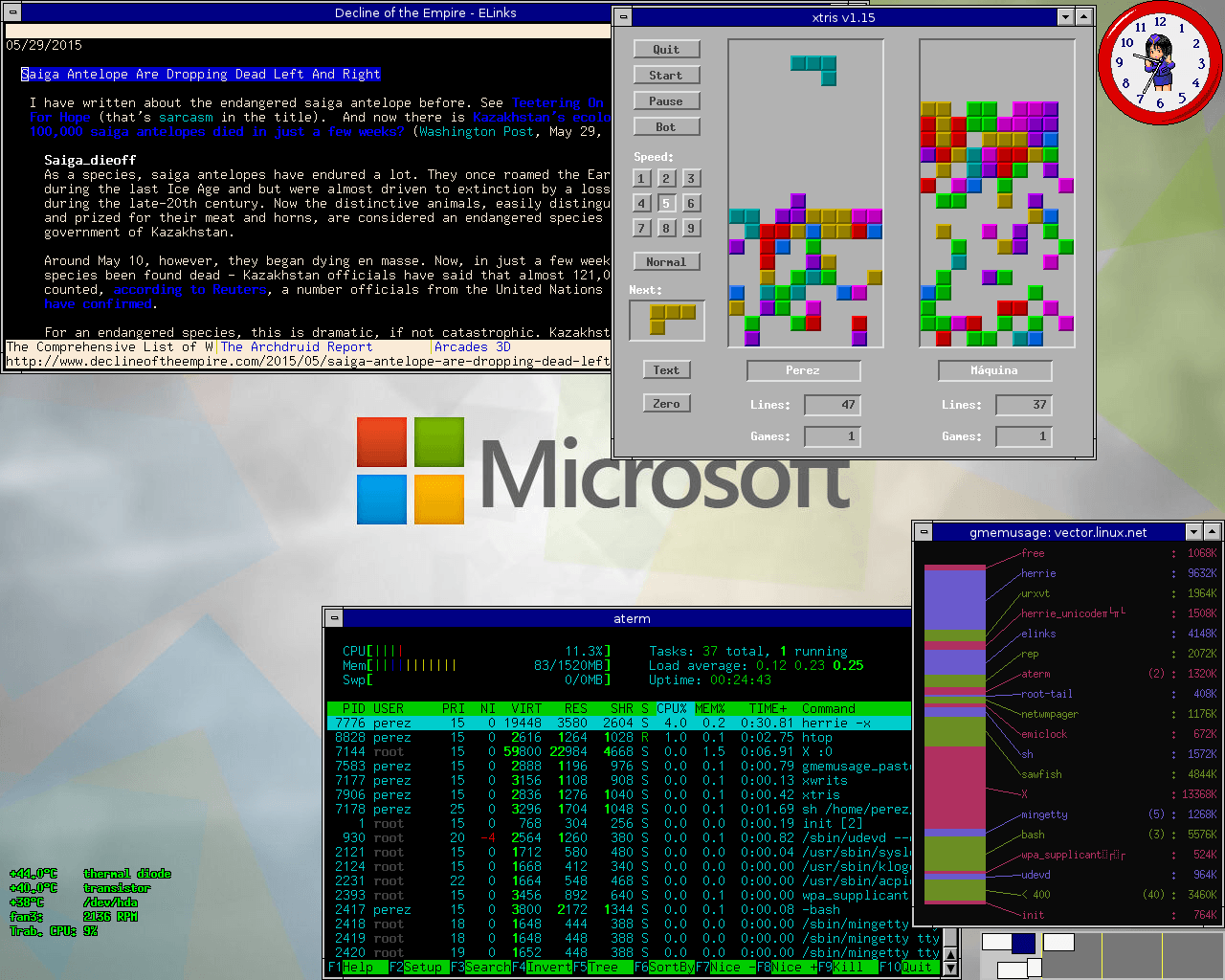Click the Next piece preview box
Screen dimensions: 1225x980
[667, 321]
